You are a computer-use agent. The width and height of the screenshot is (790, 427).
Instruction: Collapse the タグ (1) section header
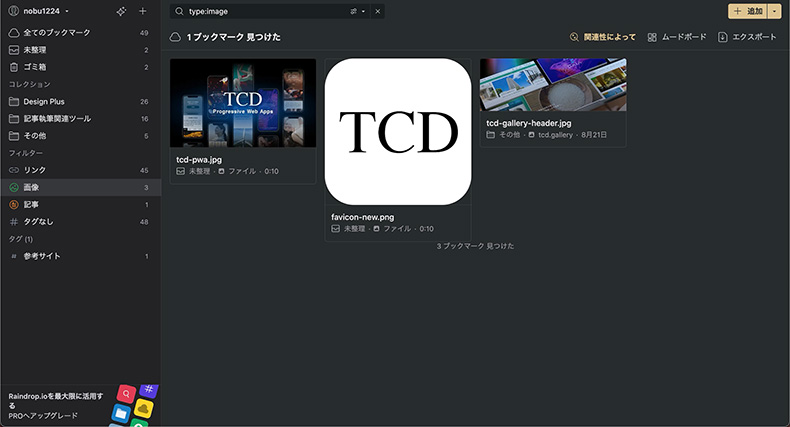tap(21, 239)
